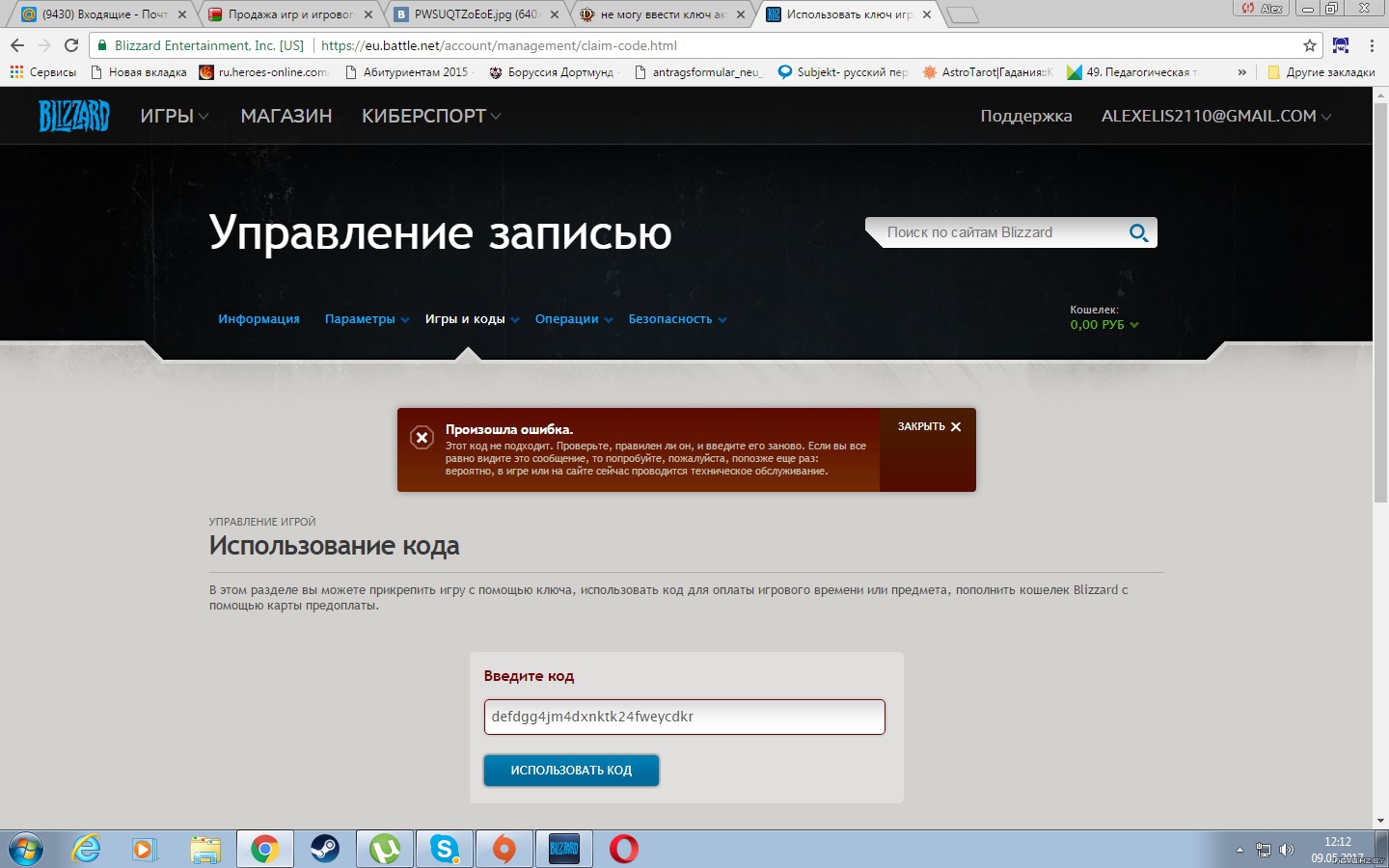Switch to the 'не могу ввести ключ' tab
Image resolution: width=1389 pixels, height=868 pixels.
(662, 14)
